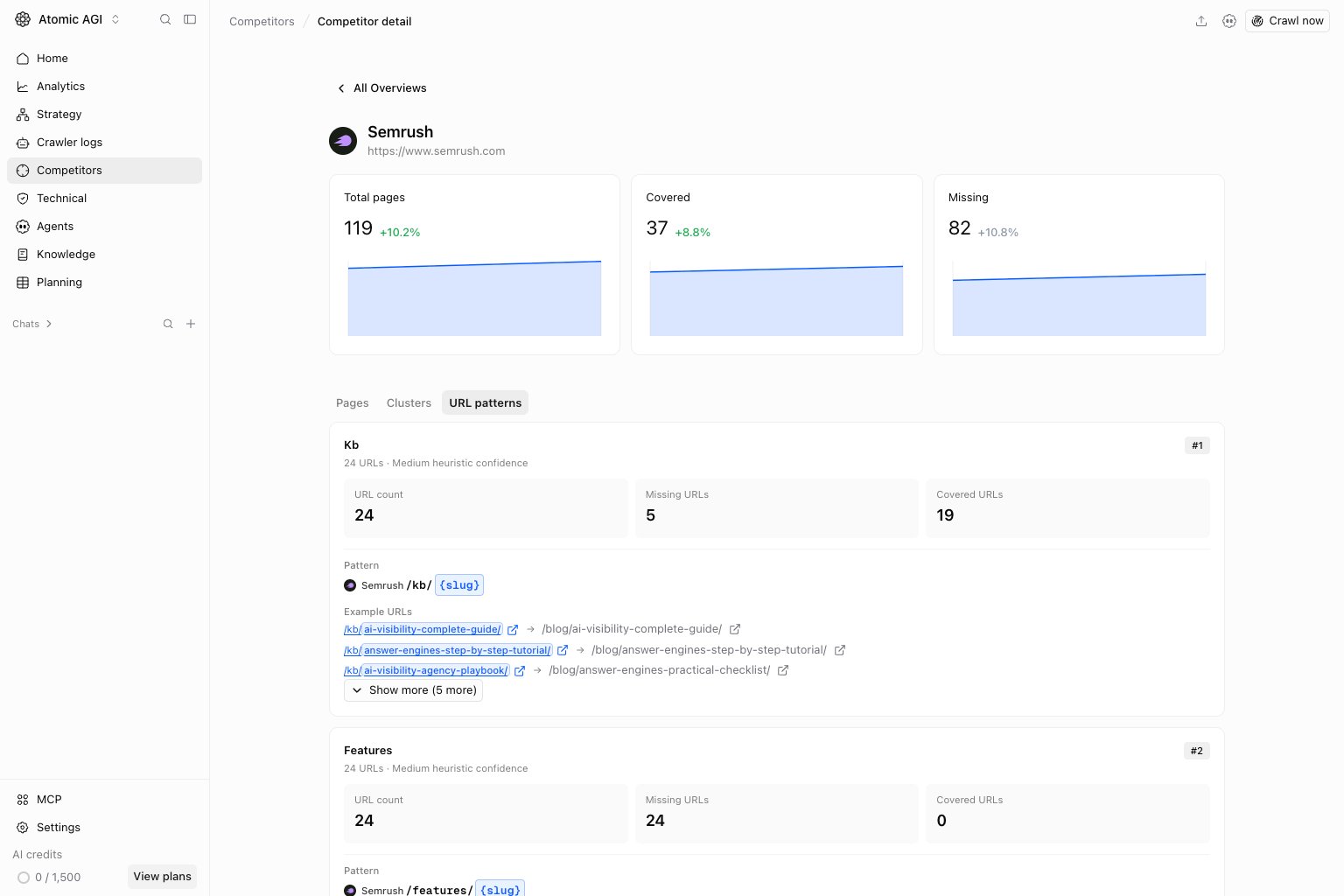This screenshot has height=896, width=1344.
Task: Click the share/export icon in top bar
Action: (1201, 21)
